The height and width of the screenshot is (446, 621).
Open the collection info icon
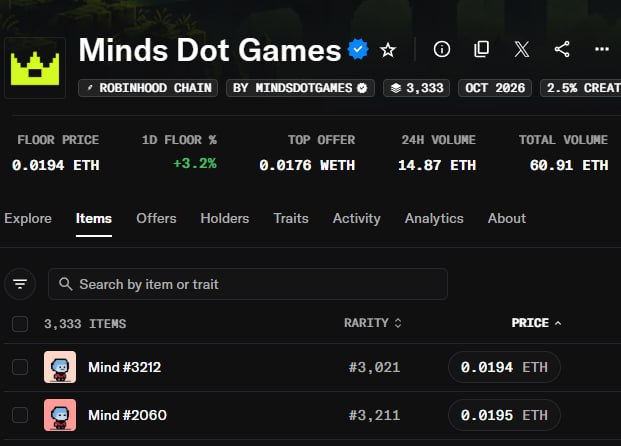pyautogui.click(x=442, y=50)
